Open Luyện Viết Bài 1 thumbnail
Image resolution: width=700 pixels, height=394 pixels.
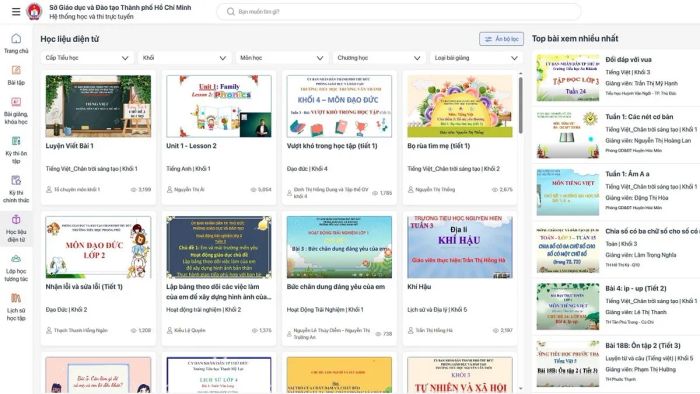pos(98,106)
